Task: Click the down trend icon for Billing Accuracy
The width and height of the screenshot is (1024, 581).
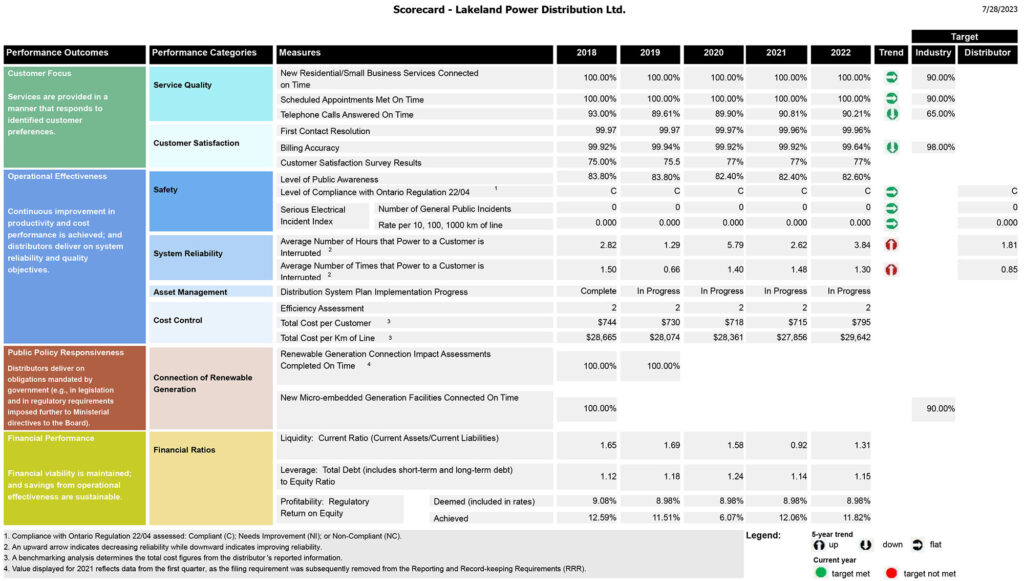Action: 891,147
